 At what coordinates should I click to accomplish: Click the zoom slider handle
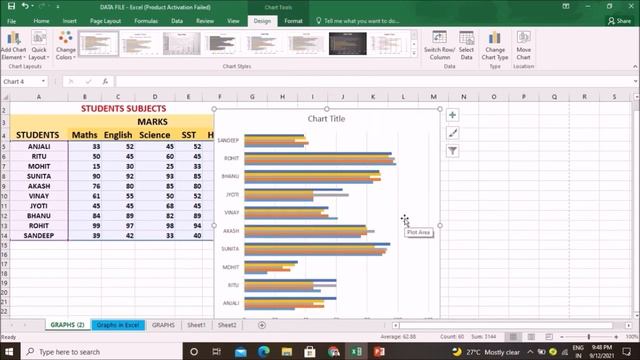(x=589, y=337)
